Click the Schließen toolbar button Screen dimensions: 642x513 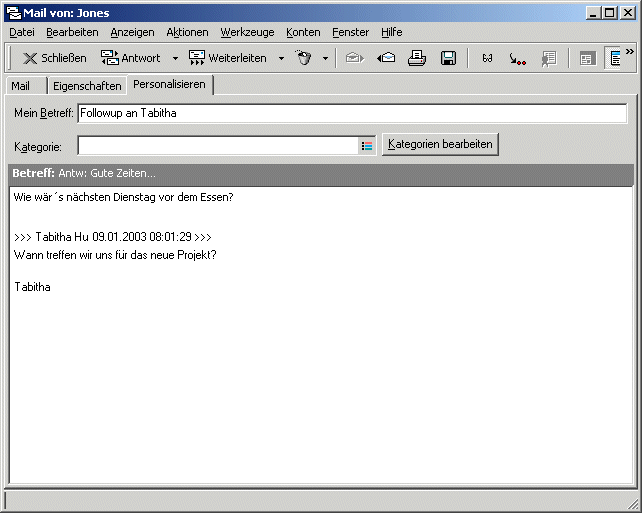tap(54, 58)
